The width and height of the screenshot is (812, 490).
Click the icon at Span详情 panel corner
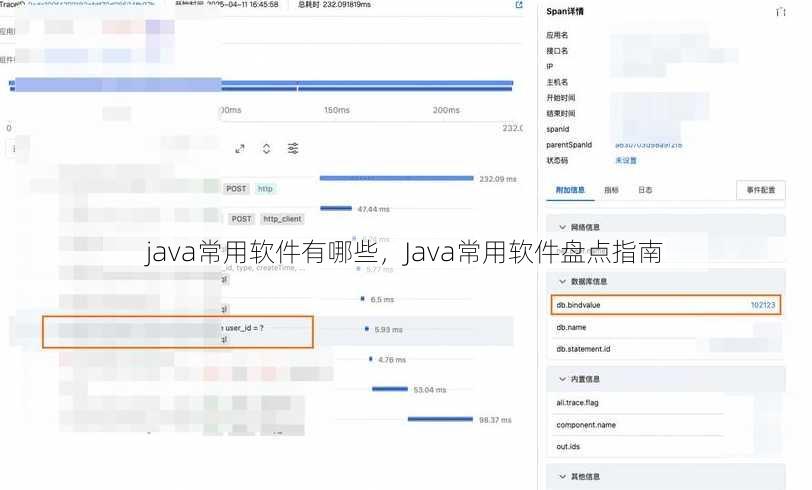[x=781, y=12]
